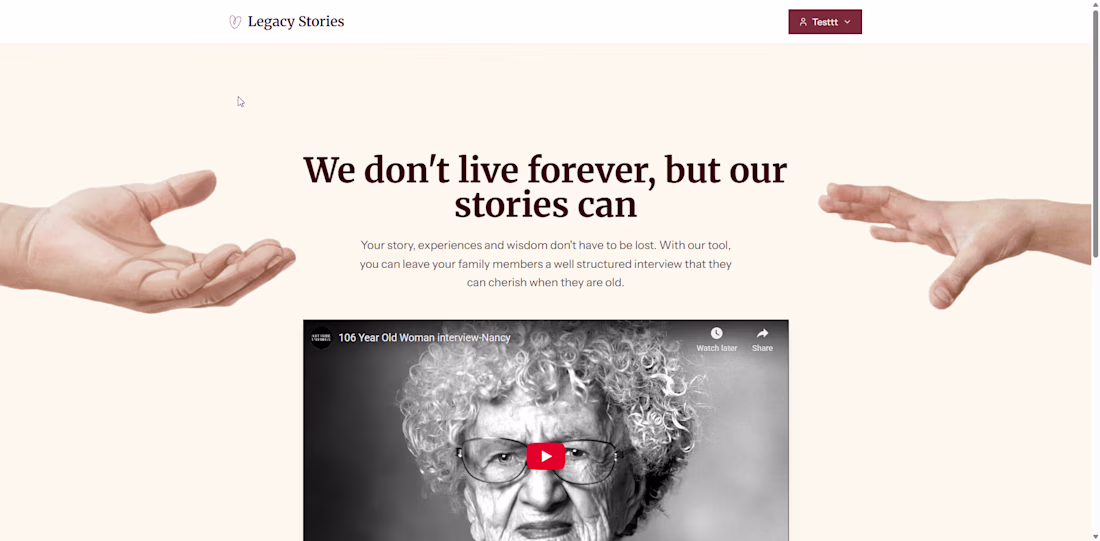Expand the Testtt account dropdown chevron
This screenshot has width=1100, height=541.
point(847,22)
